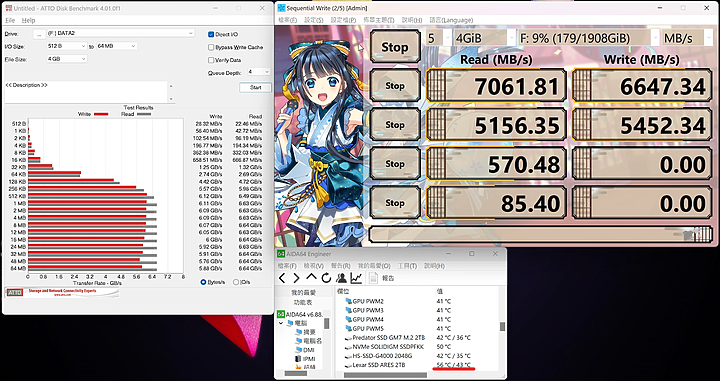Click the large Stop button in CrystalDiskMark

395,47
